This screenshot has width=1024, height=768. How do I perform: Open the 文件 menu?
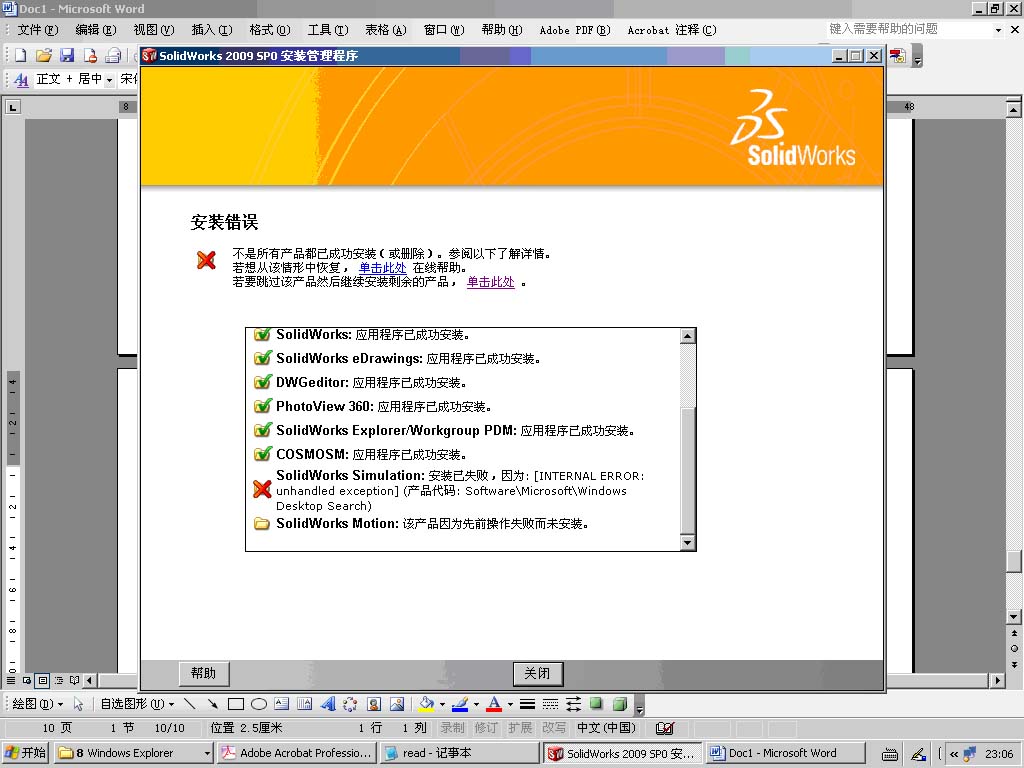tap(37, 30)
